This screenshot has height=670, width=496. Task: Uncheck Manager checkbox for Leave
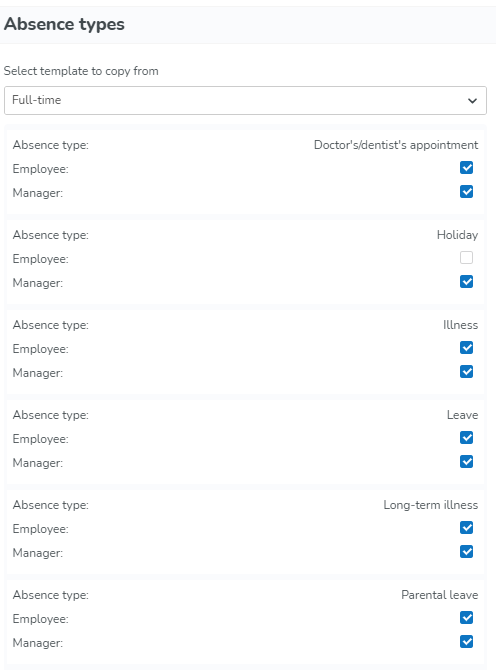coord(467,461)
